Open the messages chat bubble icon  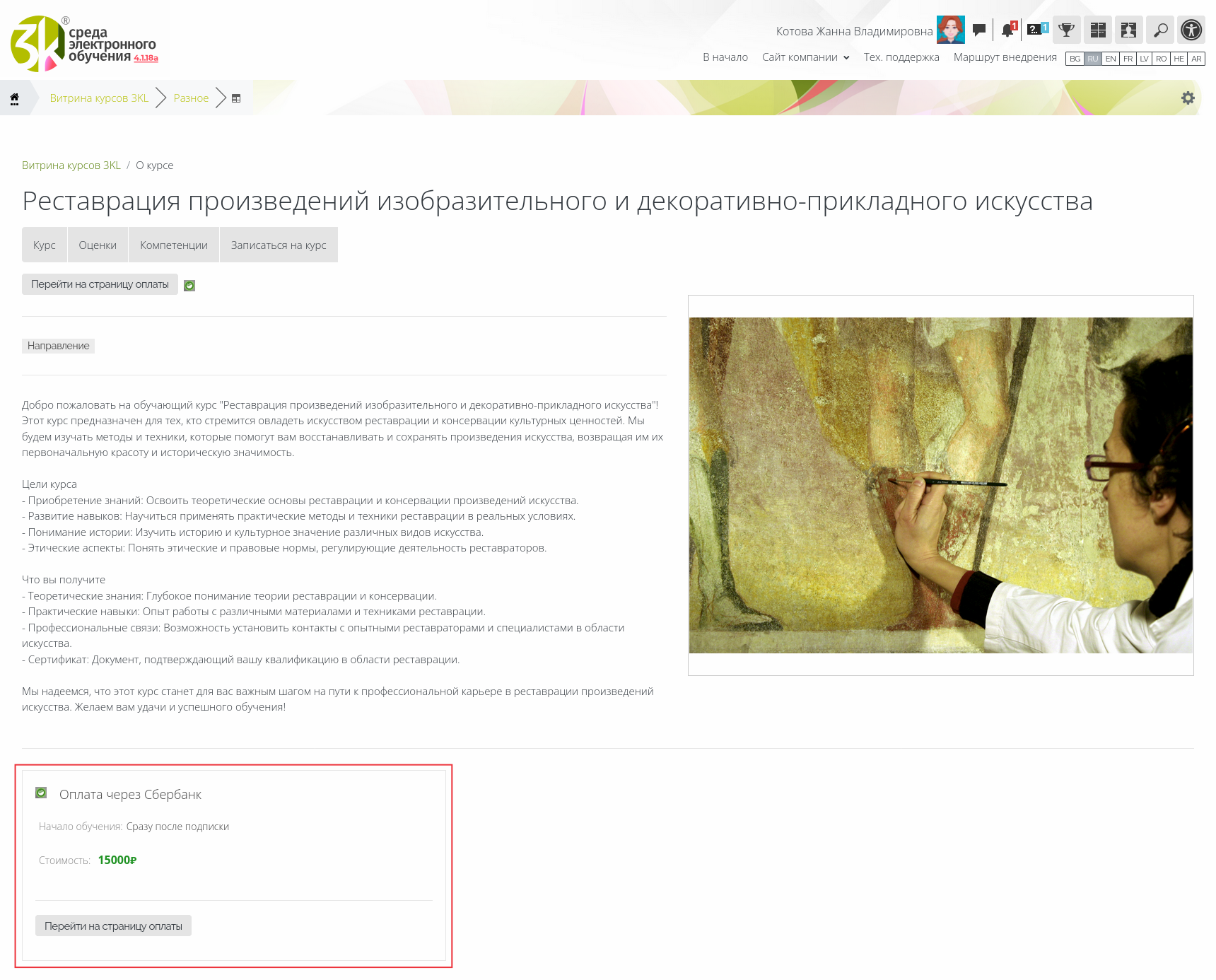point(979,30)
